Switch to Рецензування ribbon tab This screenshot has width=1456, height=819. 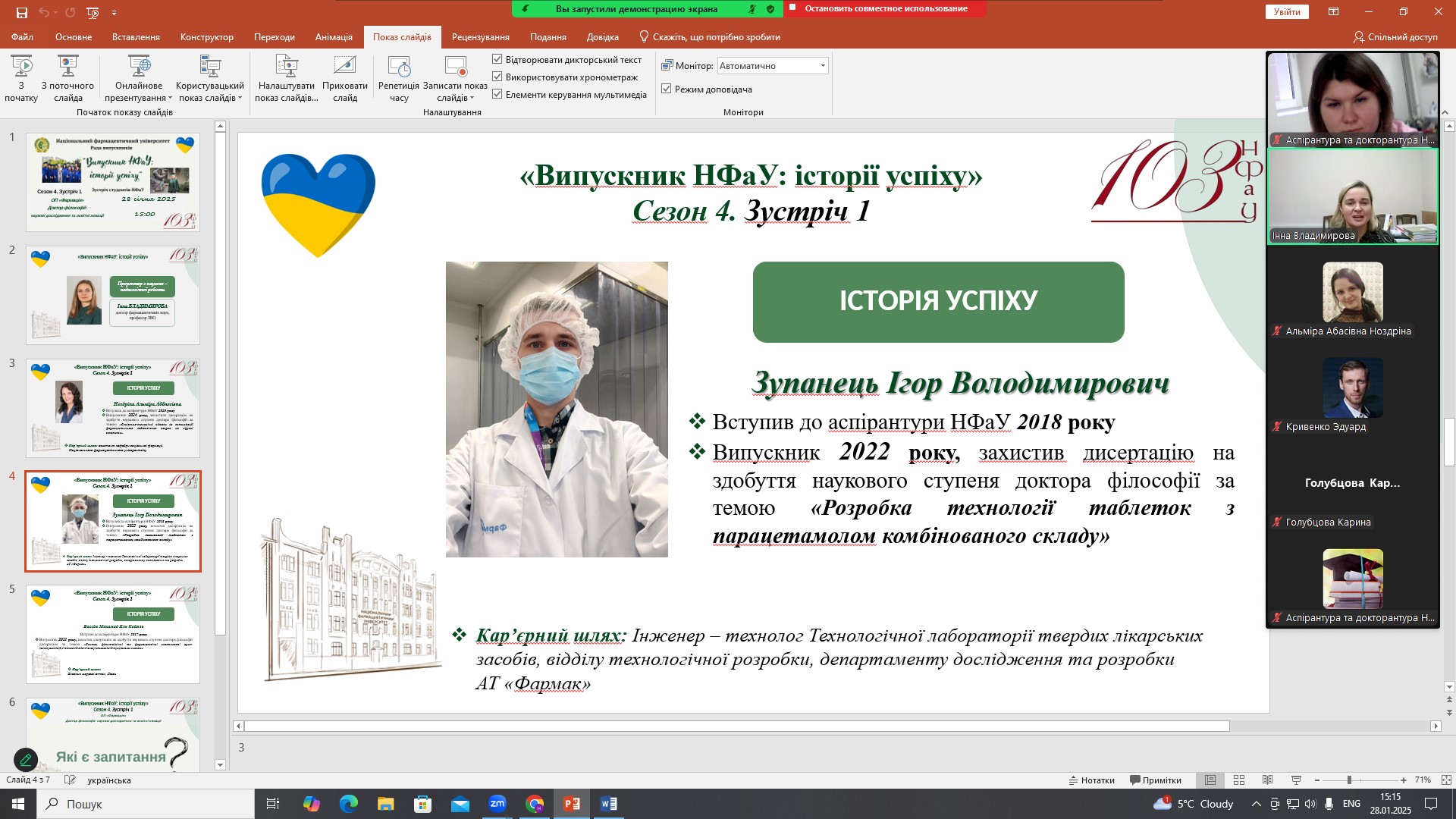pyautogui.click(x=481, y=37)
